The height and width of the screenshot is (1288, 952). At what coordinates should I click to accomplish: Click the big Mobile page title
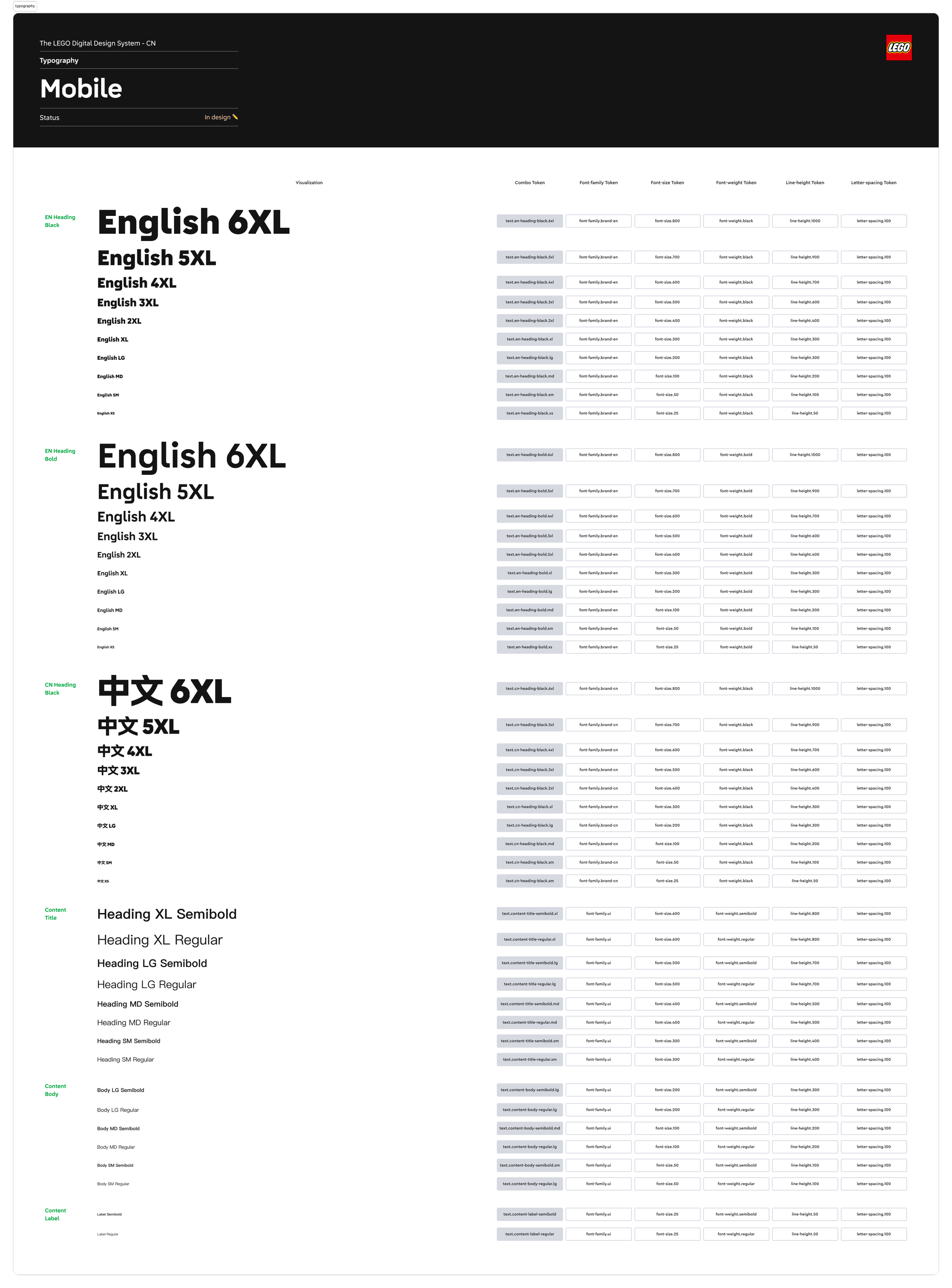[x=81, y=89]
